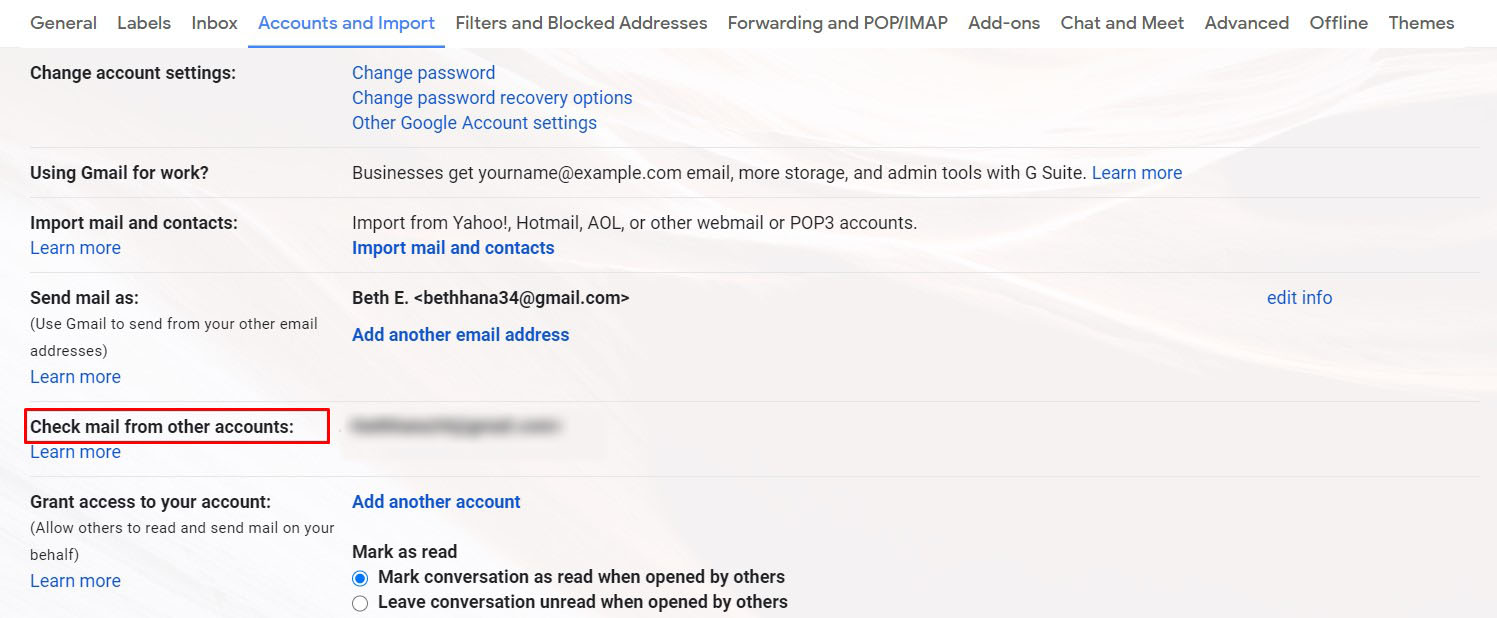Switch to the Labels tab
1497x618 pixels.
point(144,23)
